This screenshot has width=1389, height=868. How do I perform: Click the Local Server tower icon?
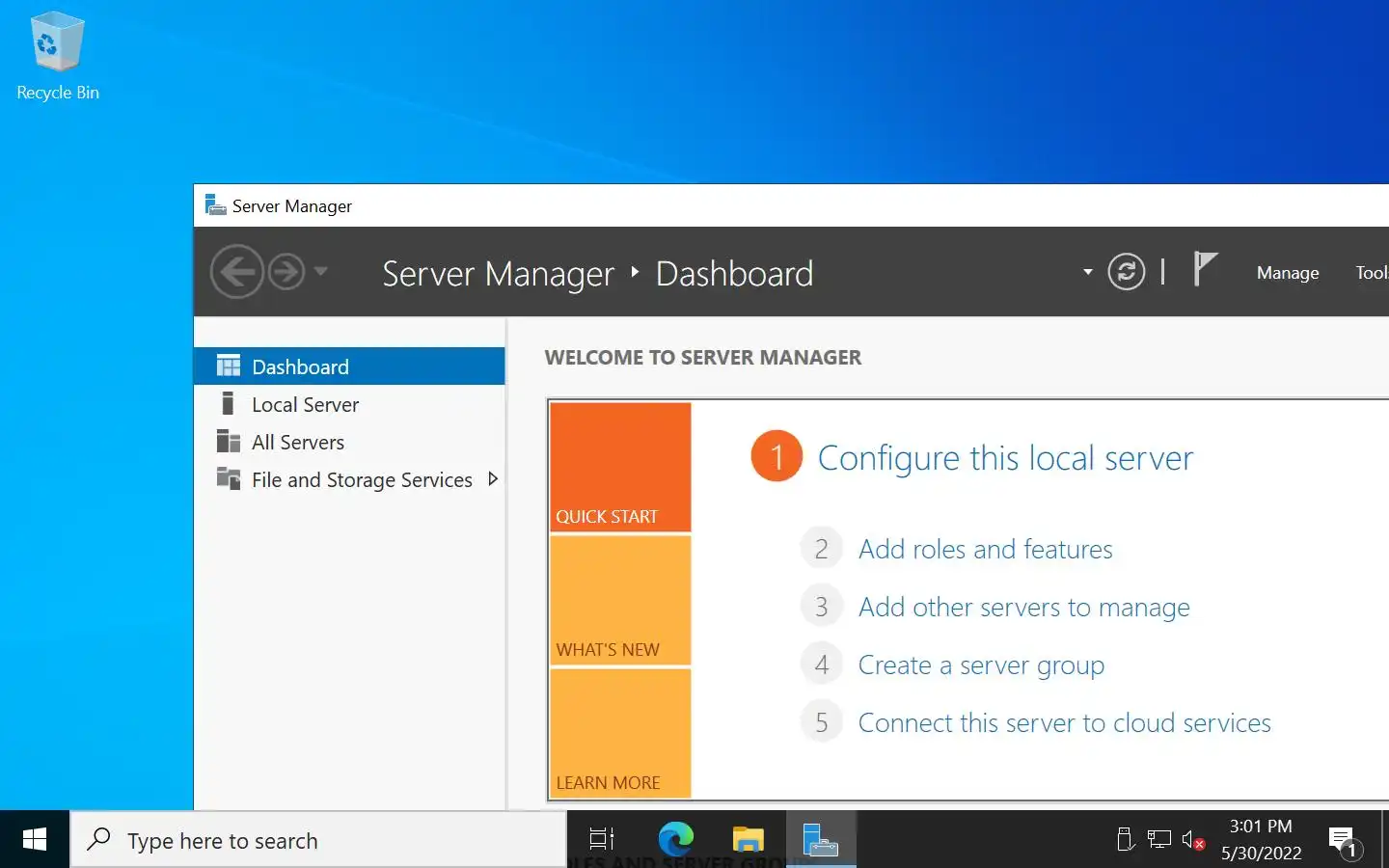click(x=228, y=403)
